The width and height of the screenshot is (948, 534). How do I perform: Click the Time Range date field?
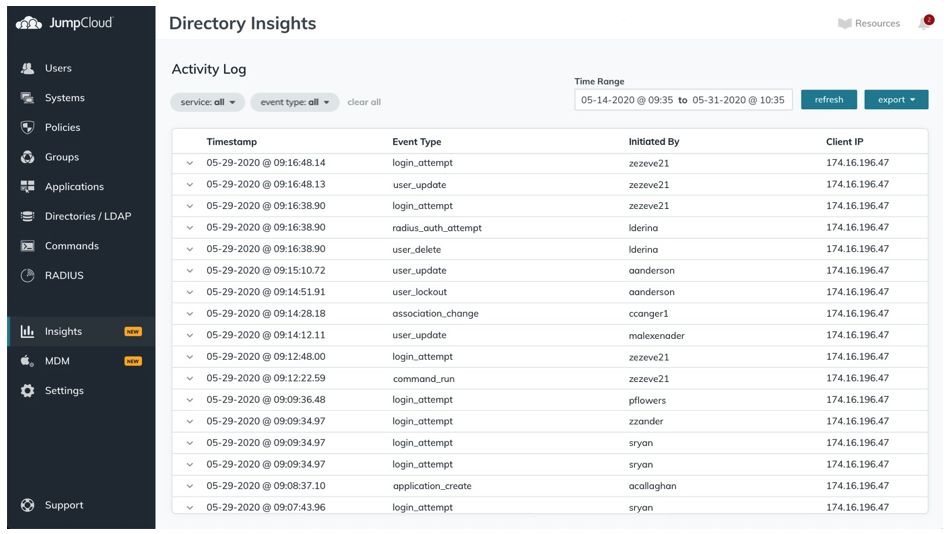click(x=683, y=100)
